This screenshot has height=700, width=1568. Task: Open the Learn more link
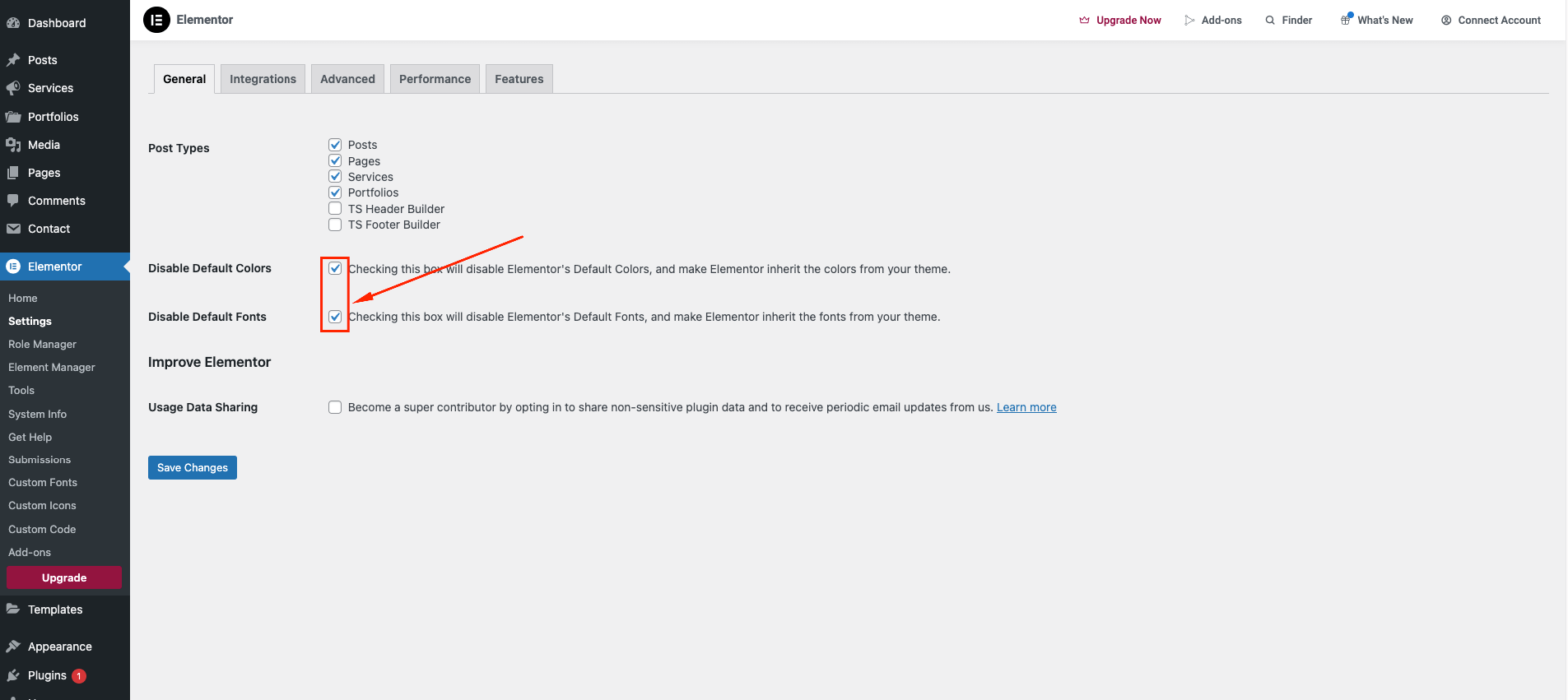[1026, 407]
